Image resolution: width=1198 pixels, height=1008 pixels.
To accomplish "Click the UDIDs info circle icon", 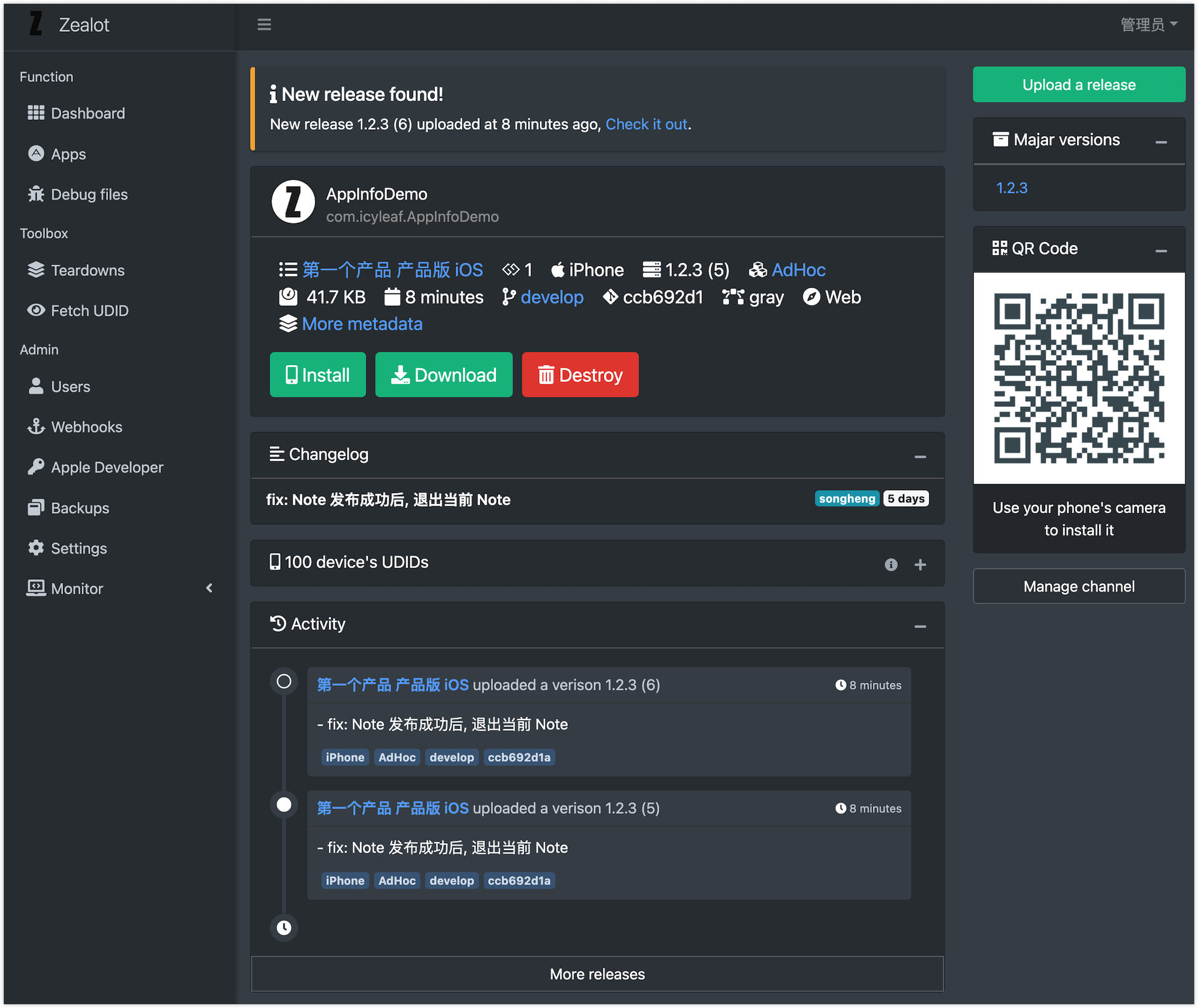I will coord(891,564).
